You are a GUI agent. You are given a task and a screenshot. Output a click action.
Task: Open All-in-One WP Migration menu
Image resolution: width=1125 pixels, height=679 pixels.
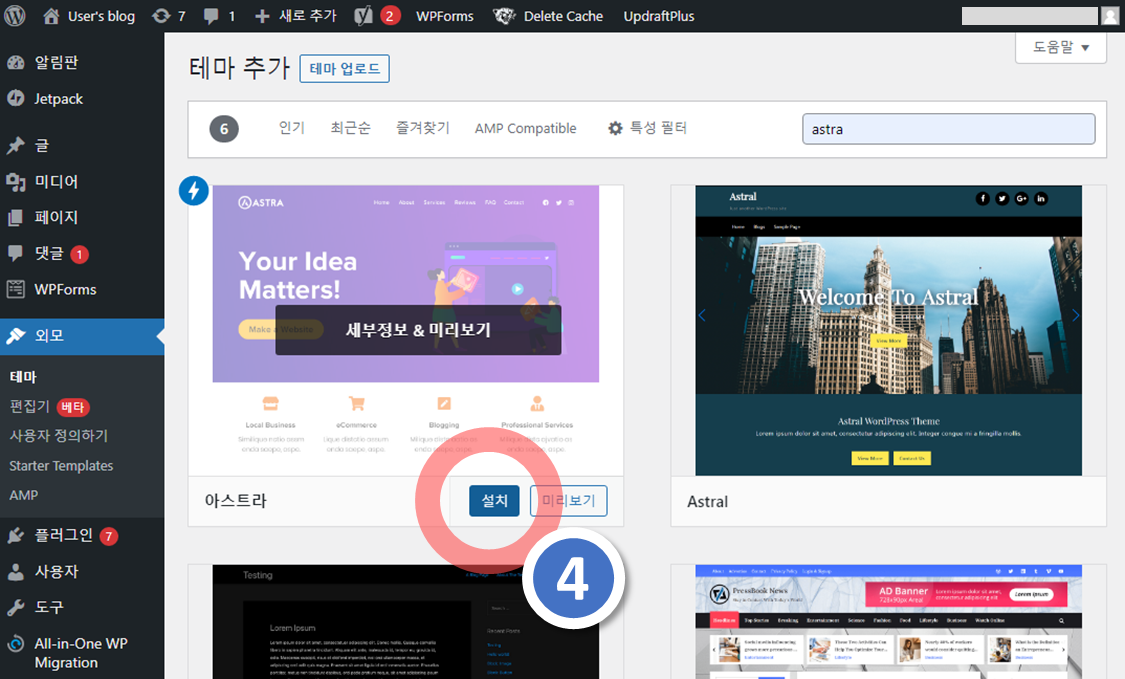click(82, 652)
